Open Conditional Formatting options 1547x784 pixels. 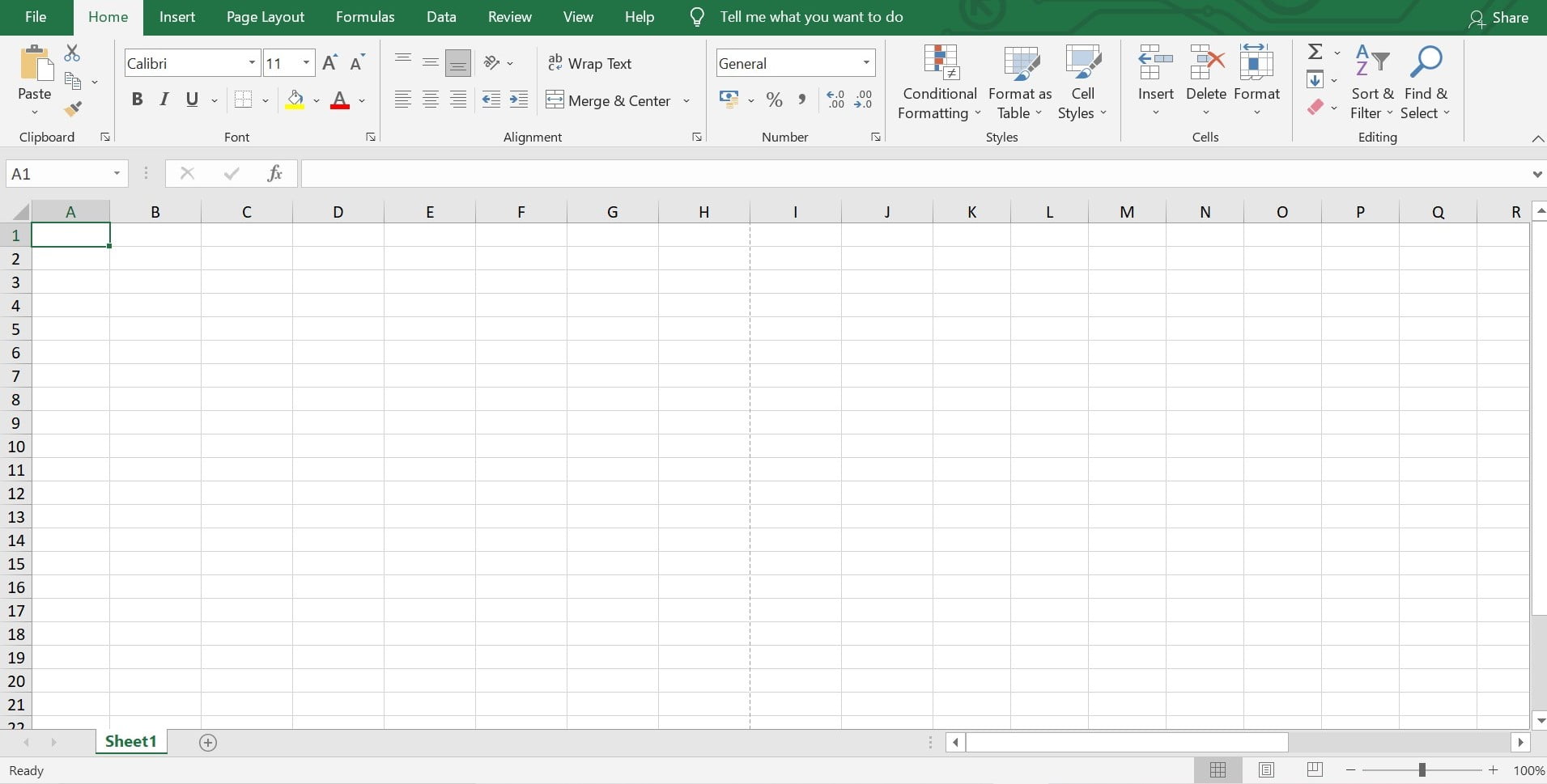(x=939, y=81)
